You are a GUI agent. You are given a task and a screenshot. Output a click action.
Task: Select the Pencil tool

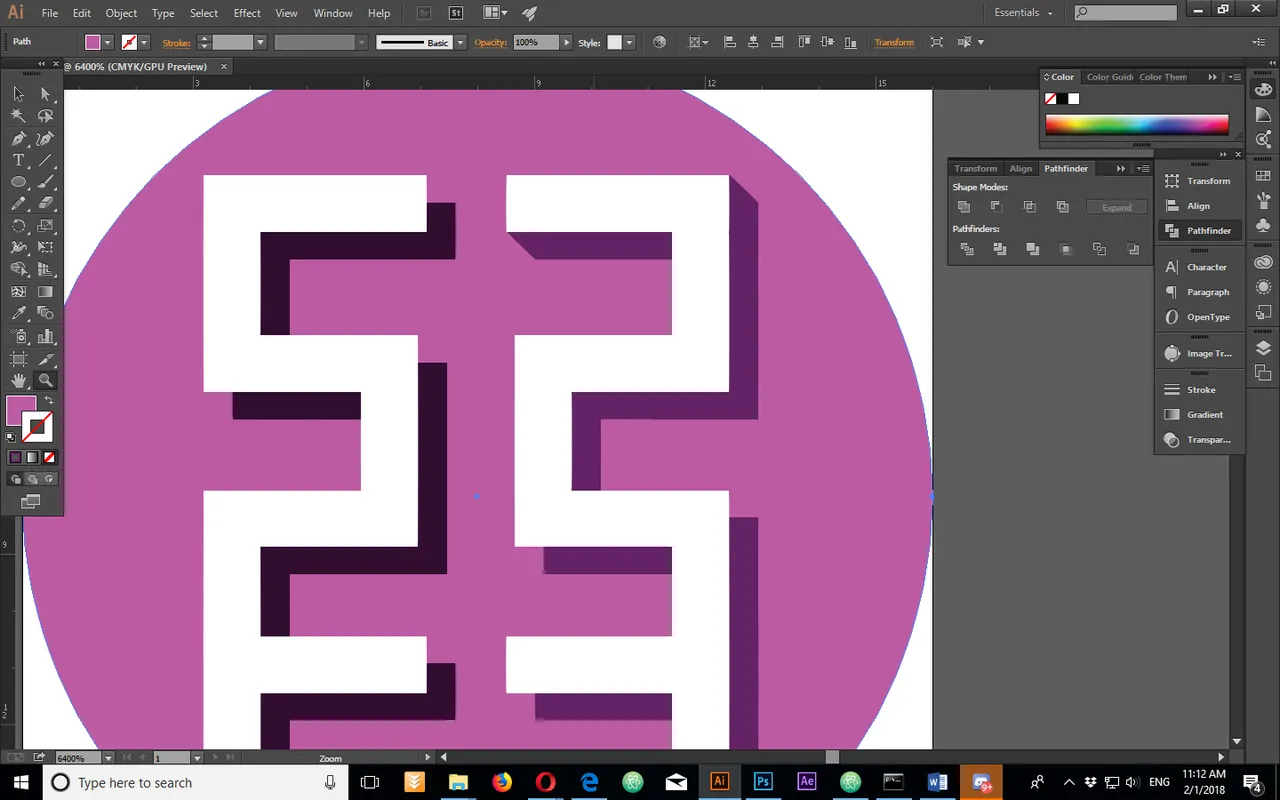tap(18, 204)
